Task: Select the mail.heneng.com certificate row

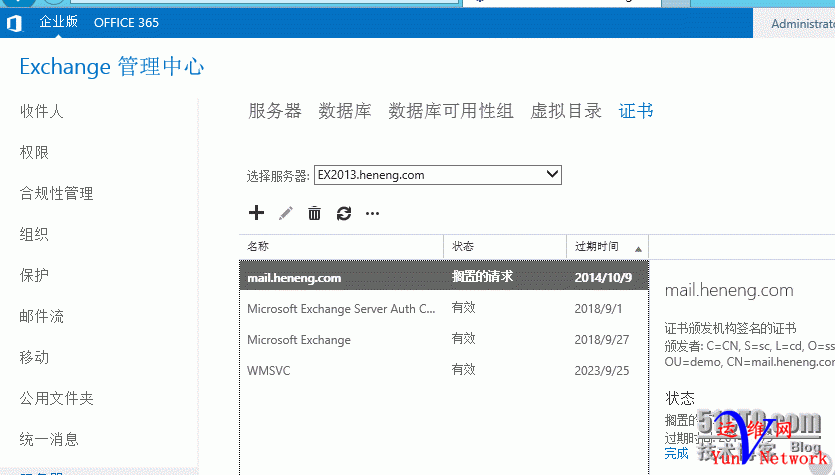Action: click(x=444, y=277)
